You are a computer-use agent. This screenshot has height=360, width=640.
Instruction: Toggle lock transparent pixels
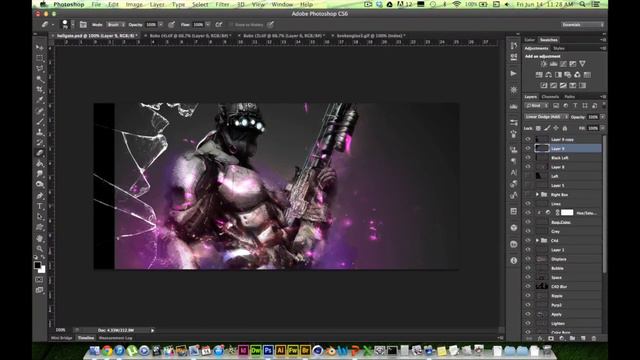click(x=538, y=128)
